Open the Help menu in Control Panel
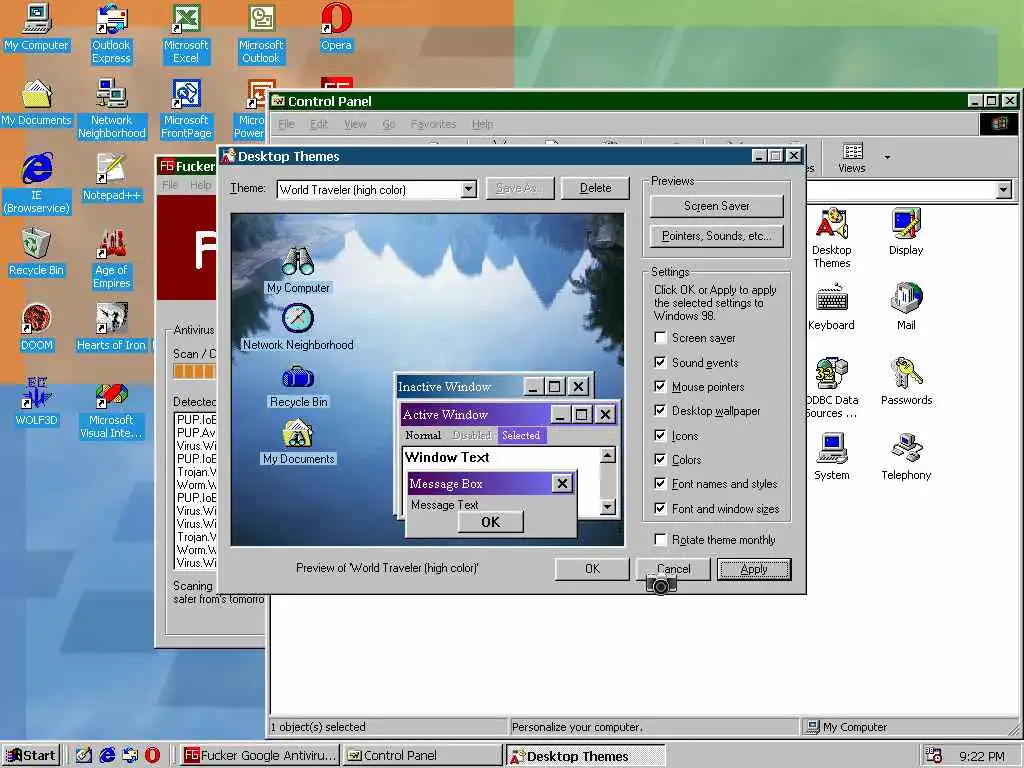The image size is (1024, 768). pyautogui.click(x=483, y=124)
